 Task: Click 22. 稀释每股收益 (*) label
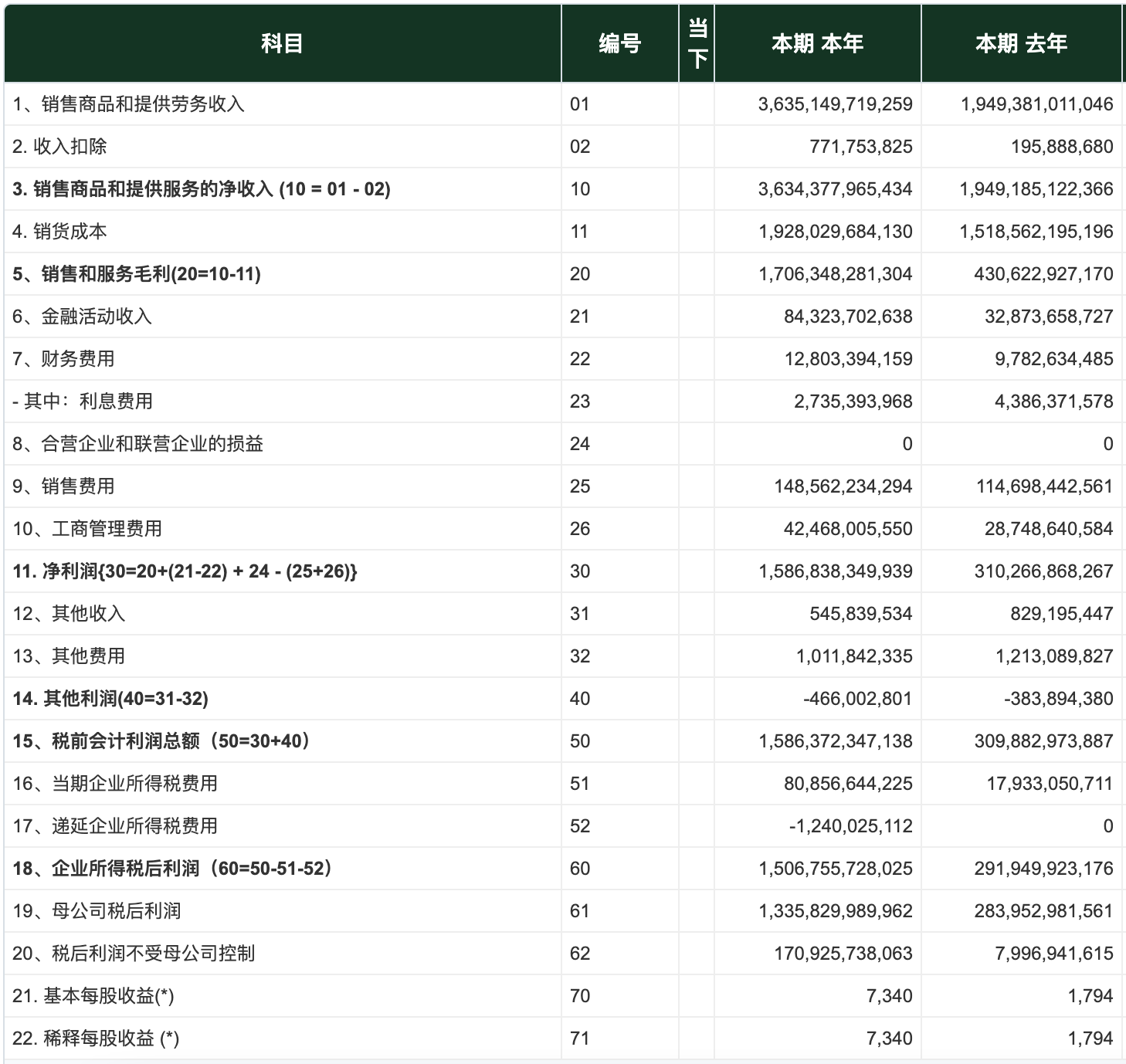pos(96,1039)
